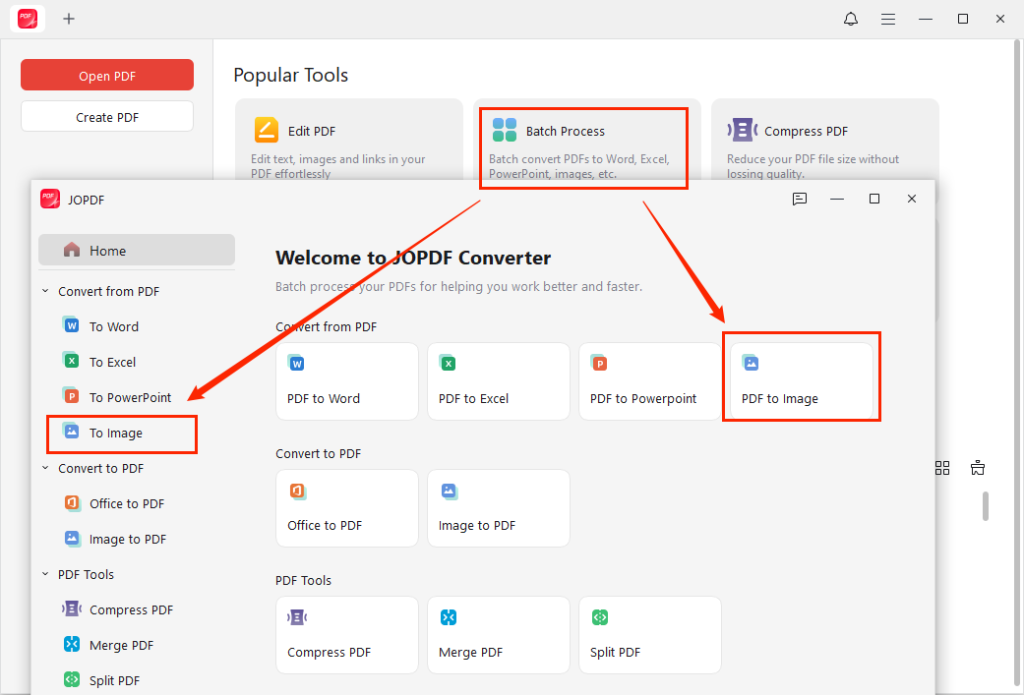Screen dimensions: 1024x695
Task: Open the PDF to Image card
Action: pyautogui.click(x=801, y=381)
